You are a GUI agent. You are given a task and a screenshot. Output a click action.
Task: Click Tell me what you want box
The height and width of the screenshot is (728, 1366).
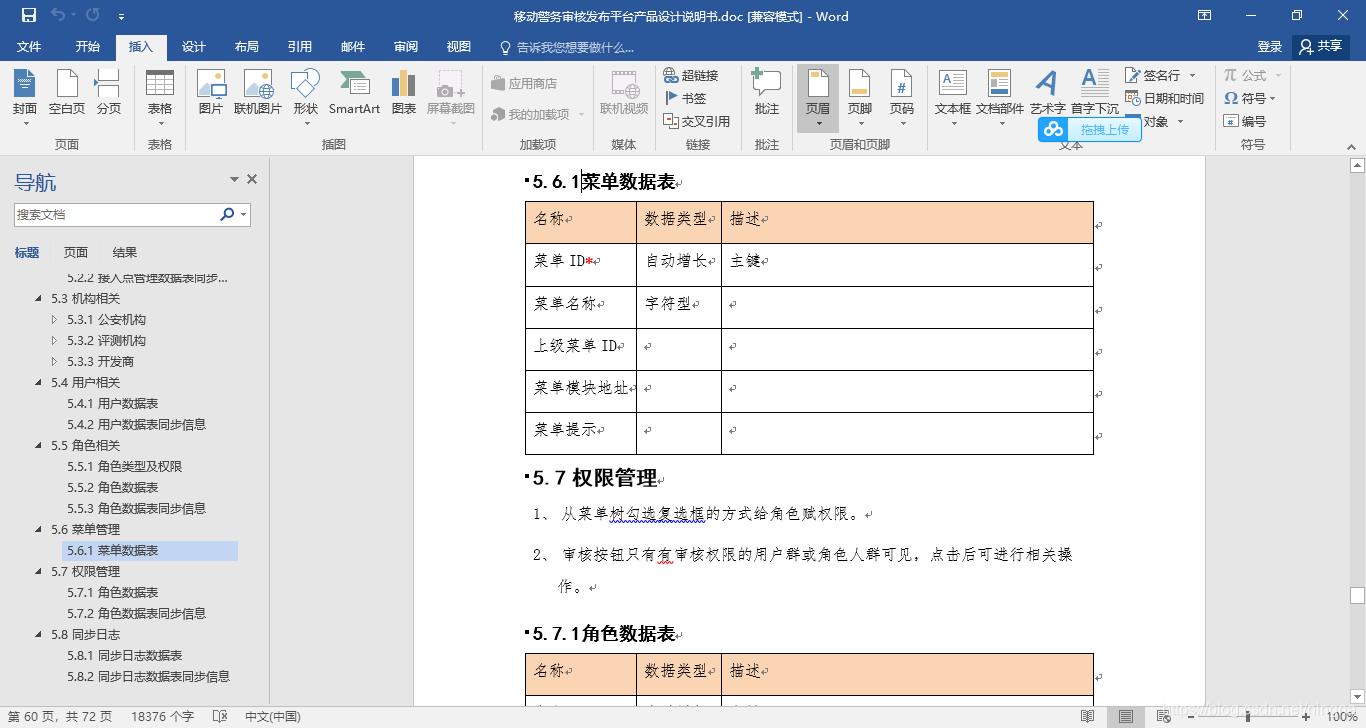[566, 47]
